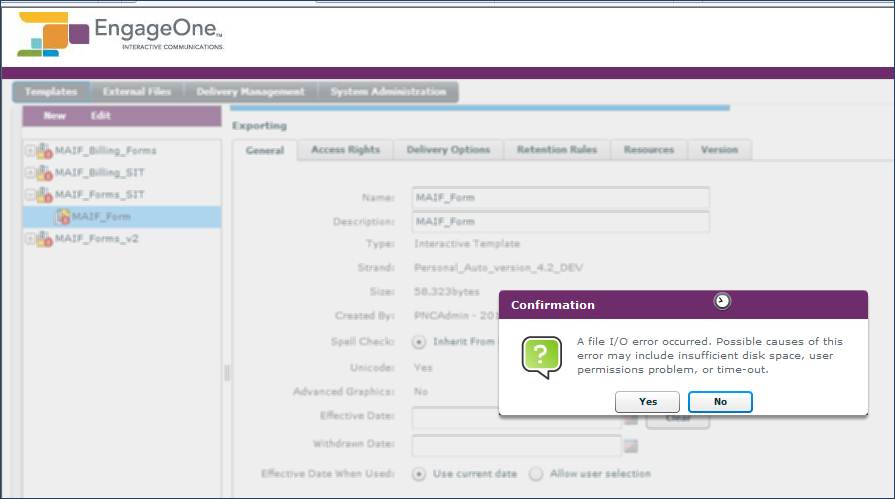
Task: Collapse the MAIF_Forms_SIT tree node
Action: (30, 195)
